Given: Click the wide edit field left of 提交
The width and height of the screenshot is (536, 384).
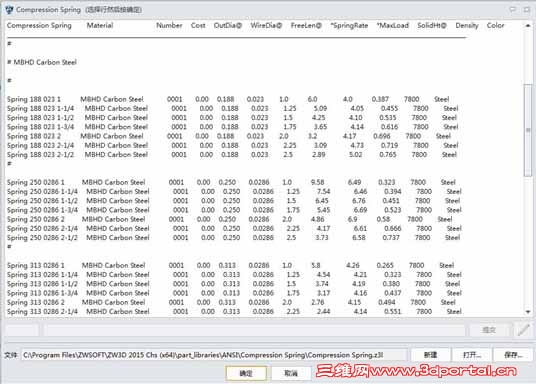Looking at the screenshot, I should pyautogui.click(x=254, y=330).
